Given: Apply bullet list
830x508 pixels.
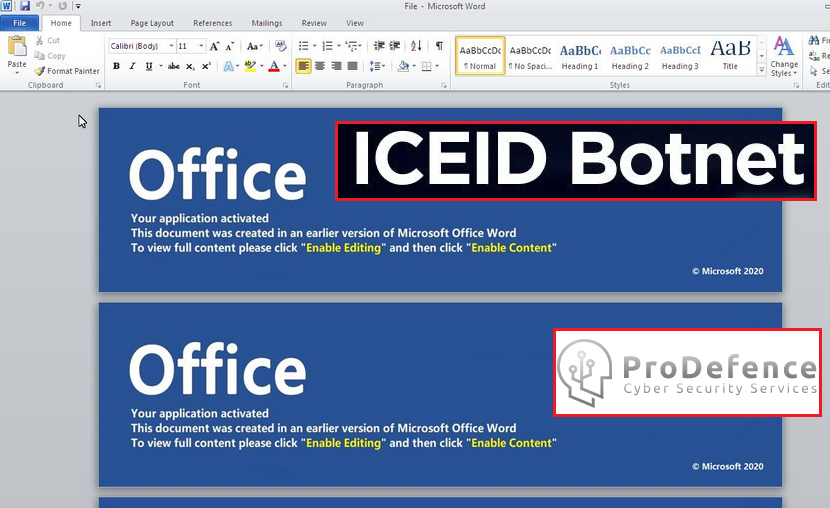Looking at the screenshot, I should (x=303, y=46).
